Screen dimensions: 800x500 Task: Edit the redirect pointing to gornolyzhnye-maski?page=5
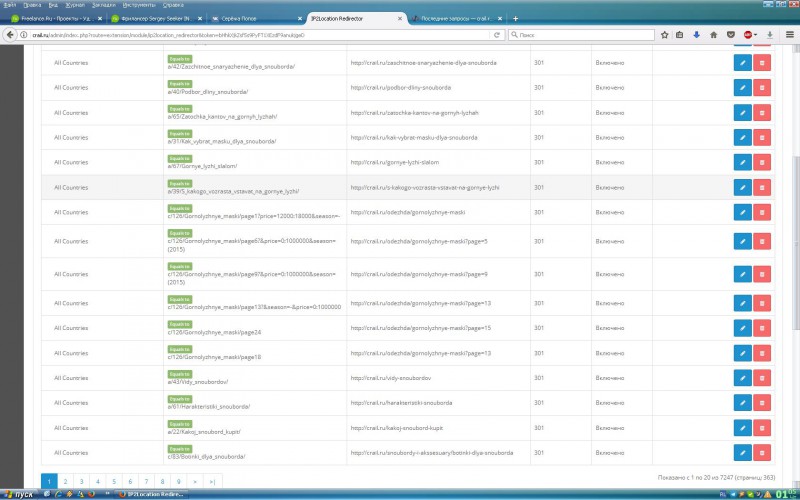pyautogui.click(x=742, y=241)
